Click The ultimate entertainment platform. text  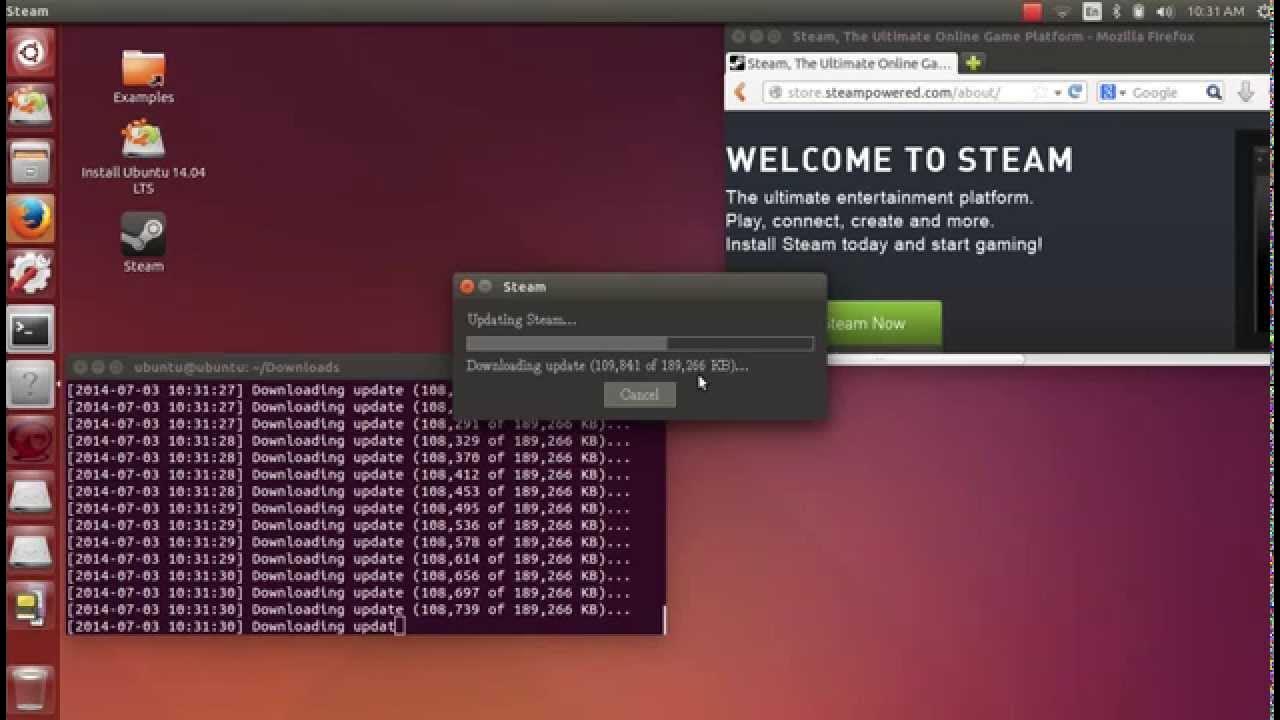coord(879,198)
